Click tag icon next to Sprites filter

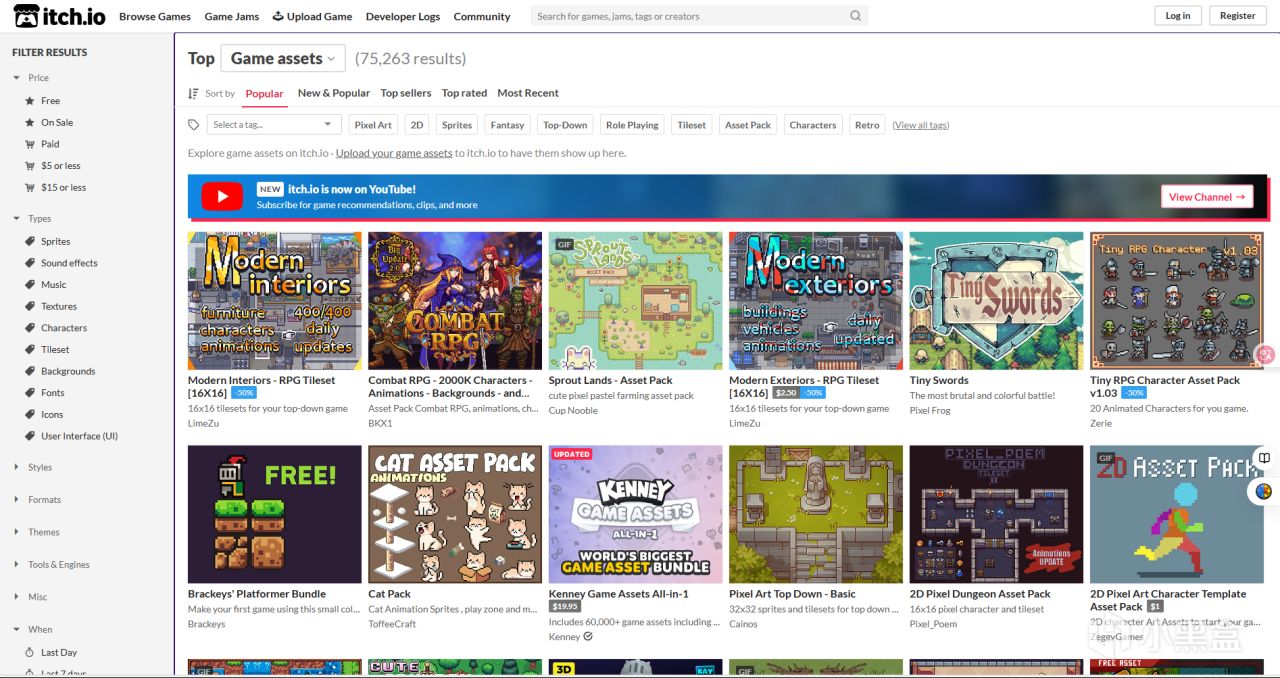[x=30, y=241]
